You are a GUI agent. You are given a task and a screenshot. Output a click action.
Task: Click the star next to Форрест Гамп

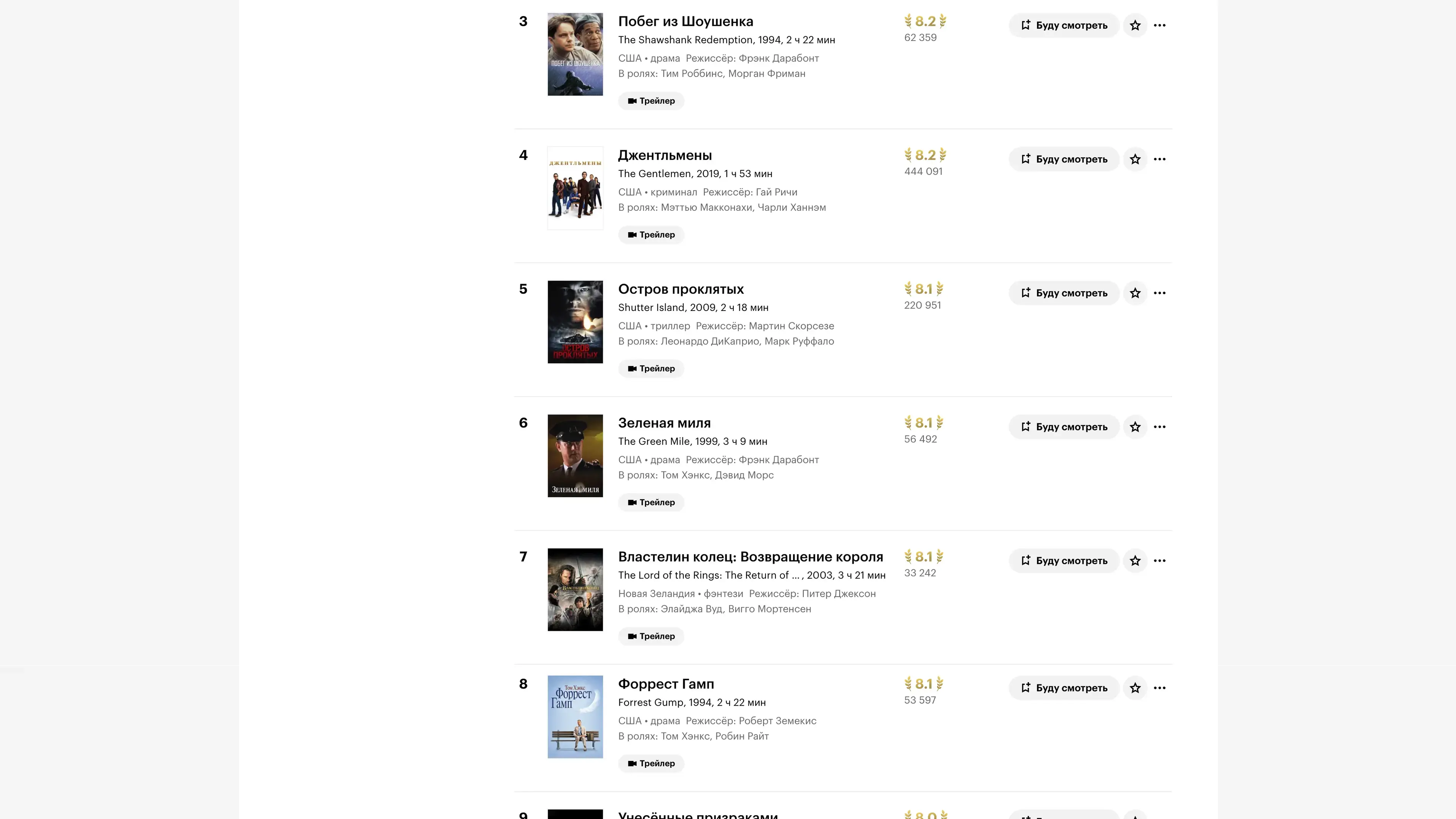click(x=1135, y=689)
